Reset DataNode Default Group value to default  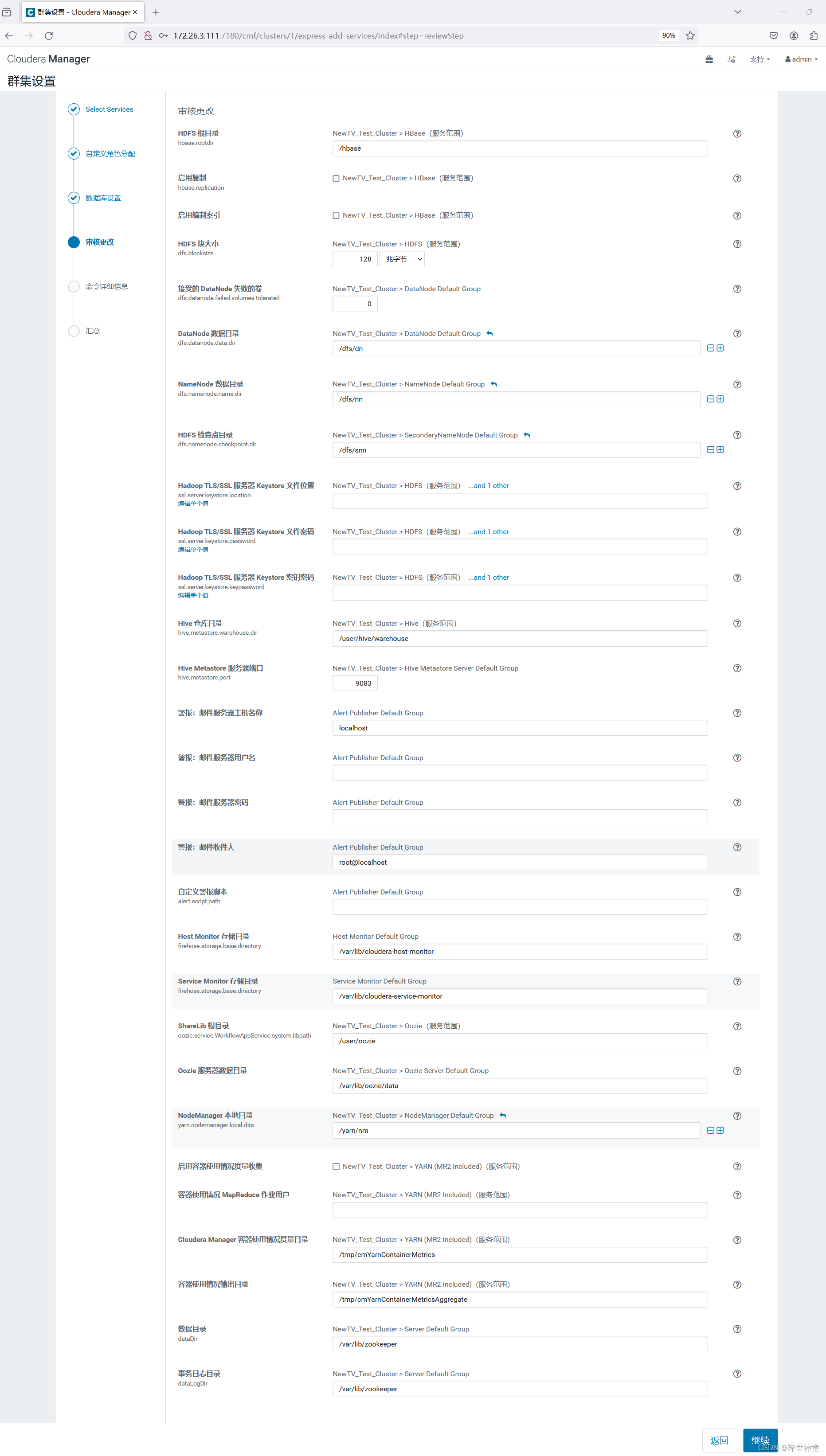pyautogui.click(x=489, y=334)
